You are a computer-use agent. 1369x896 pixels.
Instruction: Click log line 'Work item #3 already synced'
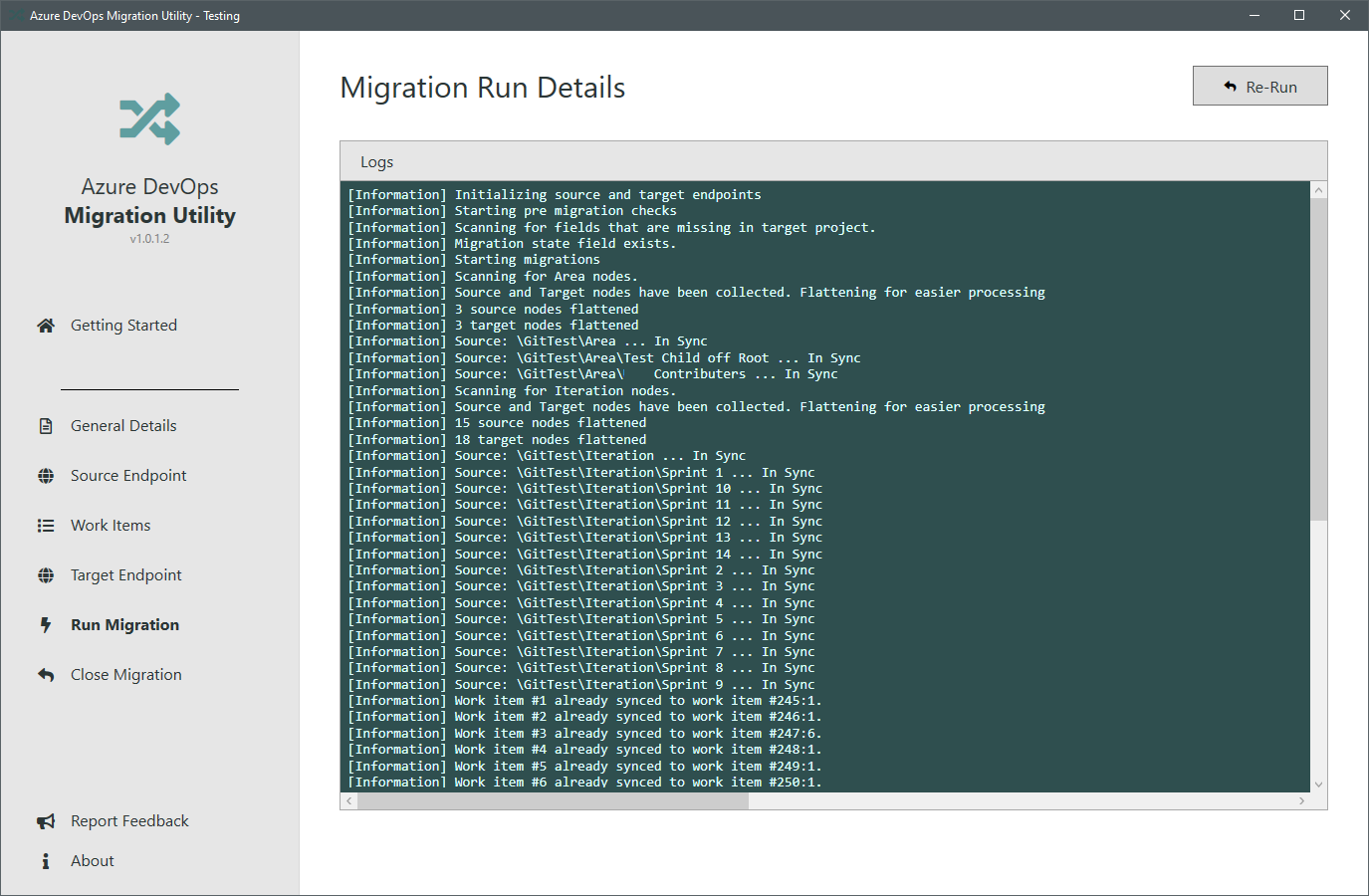point(584,734)
